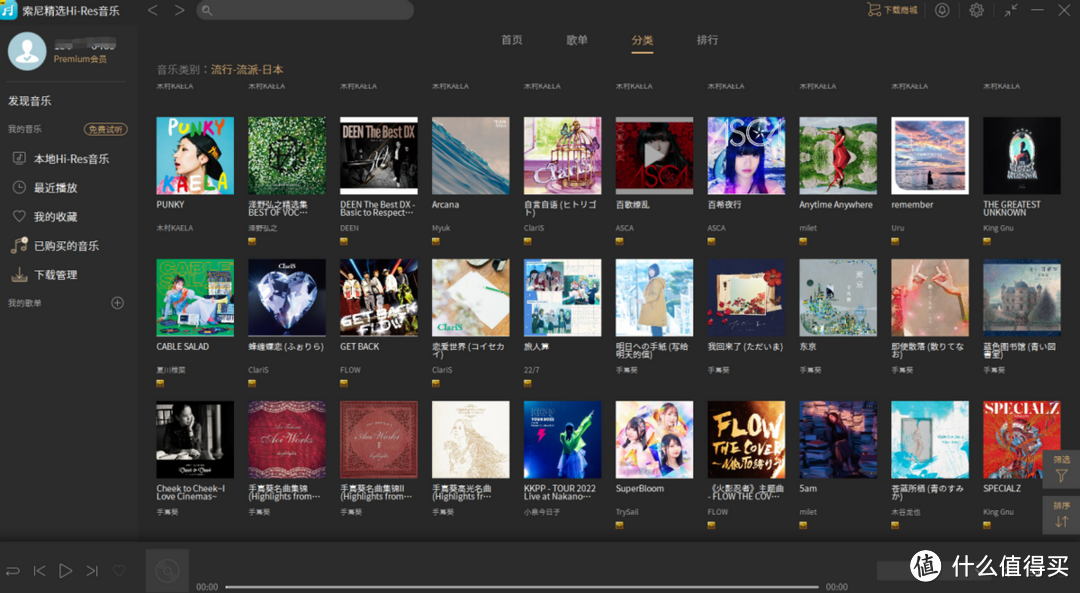Open settings gear icon
The height and width of the screenshot is (593, 1080).
(976, 10)
